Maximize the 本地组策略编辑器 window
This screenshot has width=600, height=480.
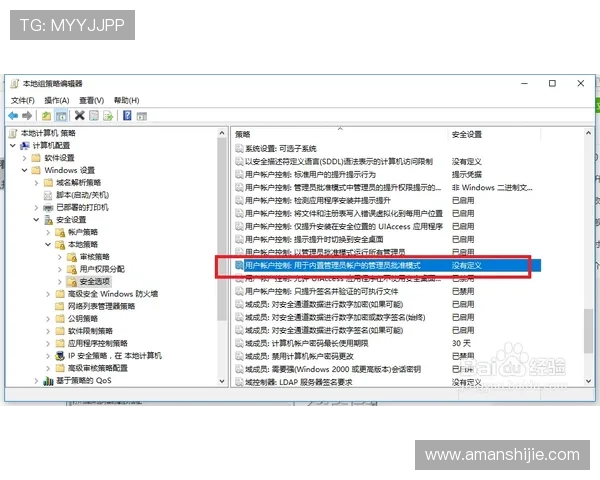[552, 83]
